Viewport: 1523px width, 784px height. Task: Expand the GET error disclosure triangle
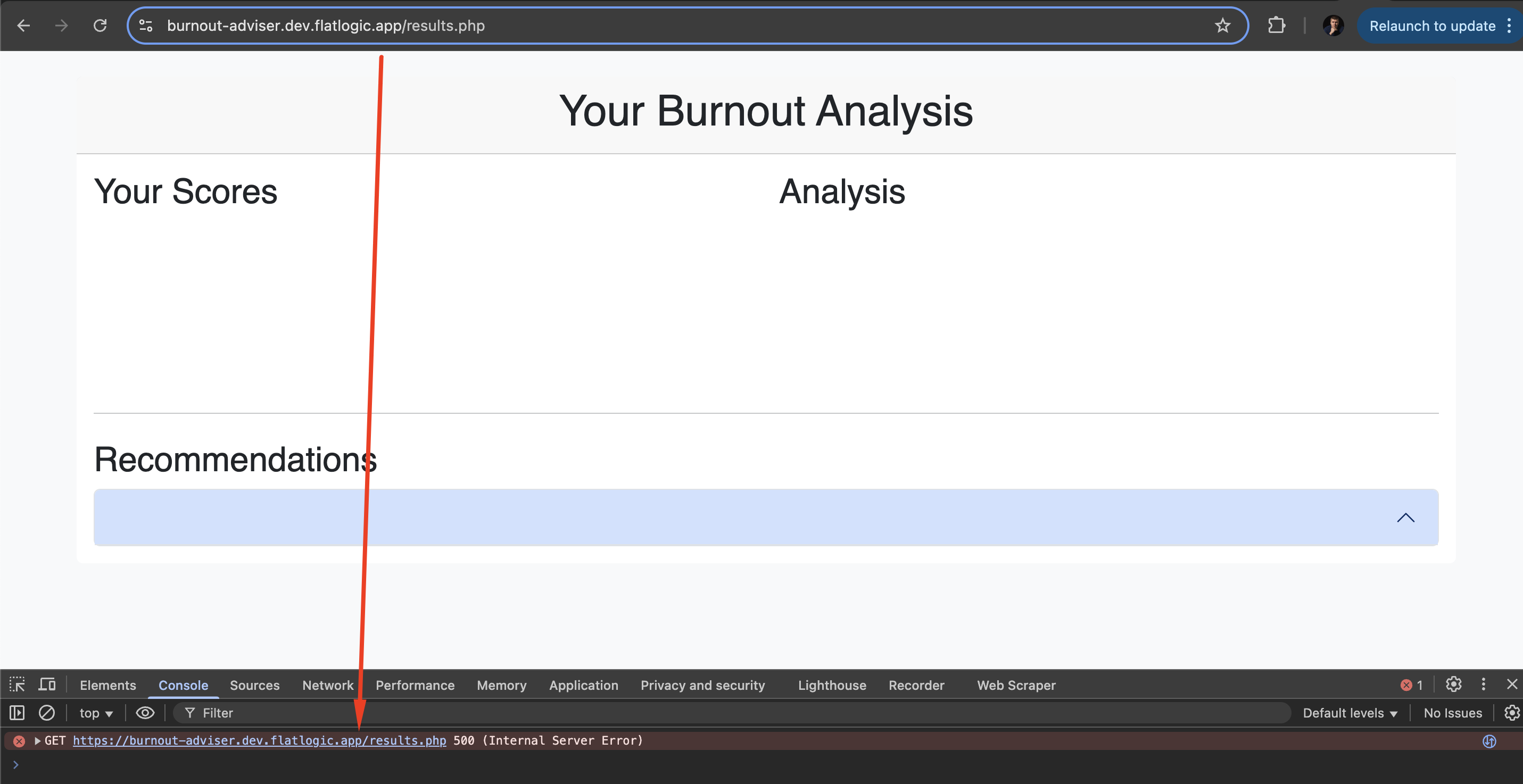click(x=37, y=740)
